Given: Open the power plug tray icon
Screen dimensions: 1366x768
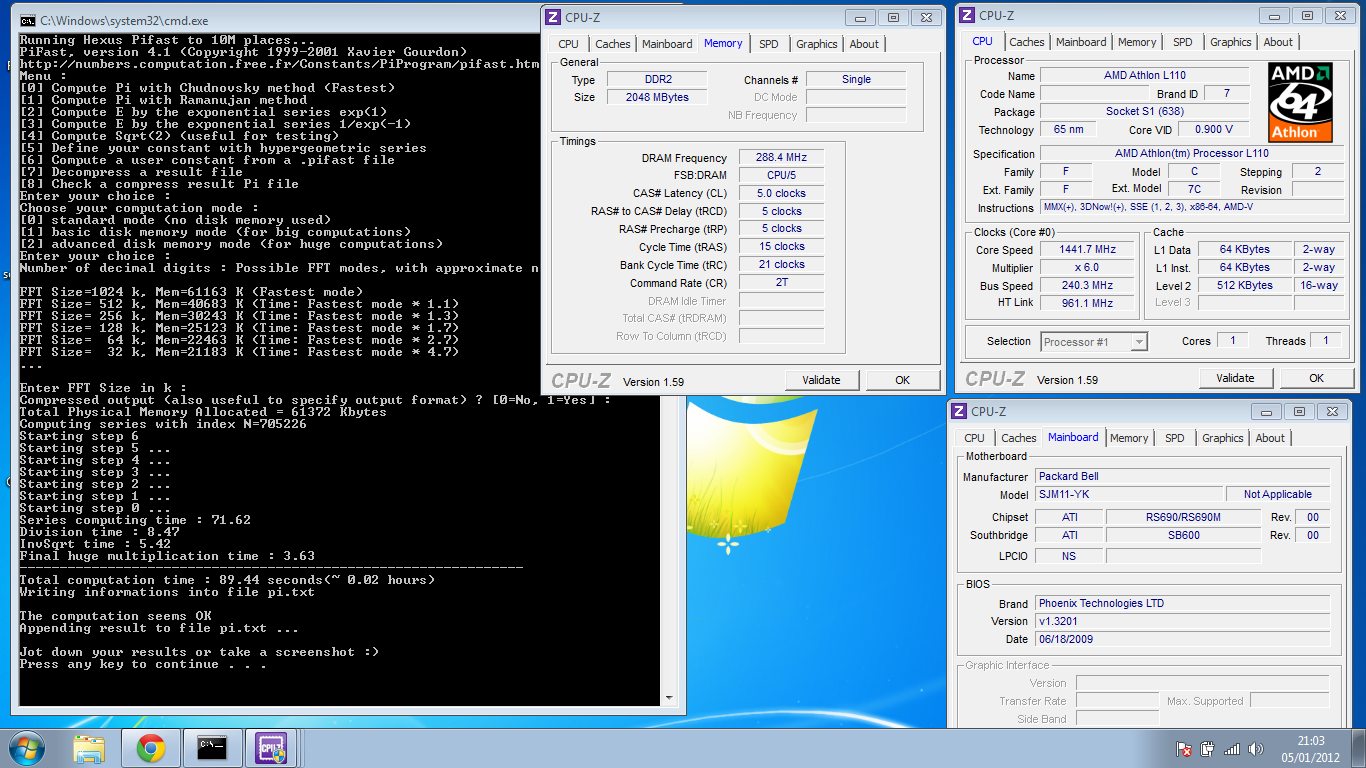Looking at the screenshot, I should 1208,748.
